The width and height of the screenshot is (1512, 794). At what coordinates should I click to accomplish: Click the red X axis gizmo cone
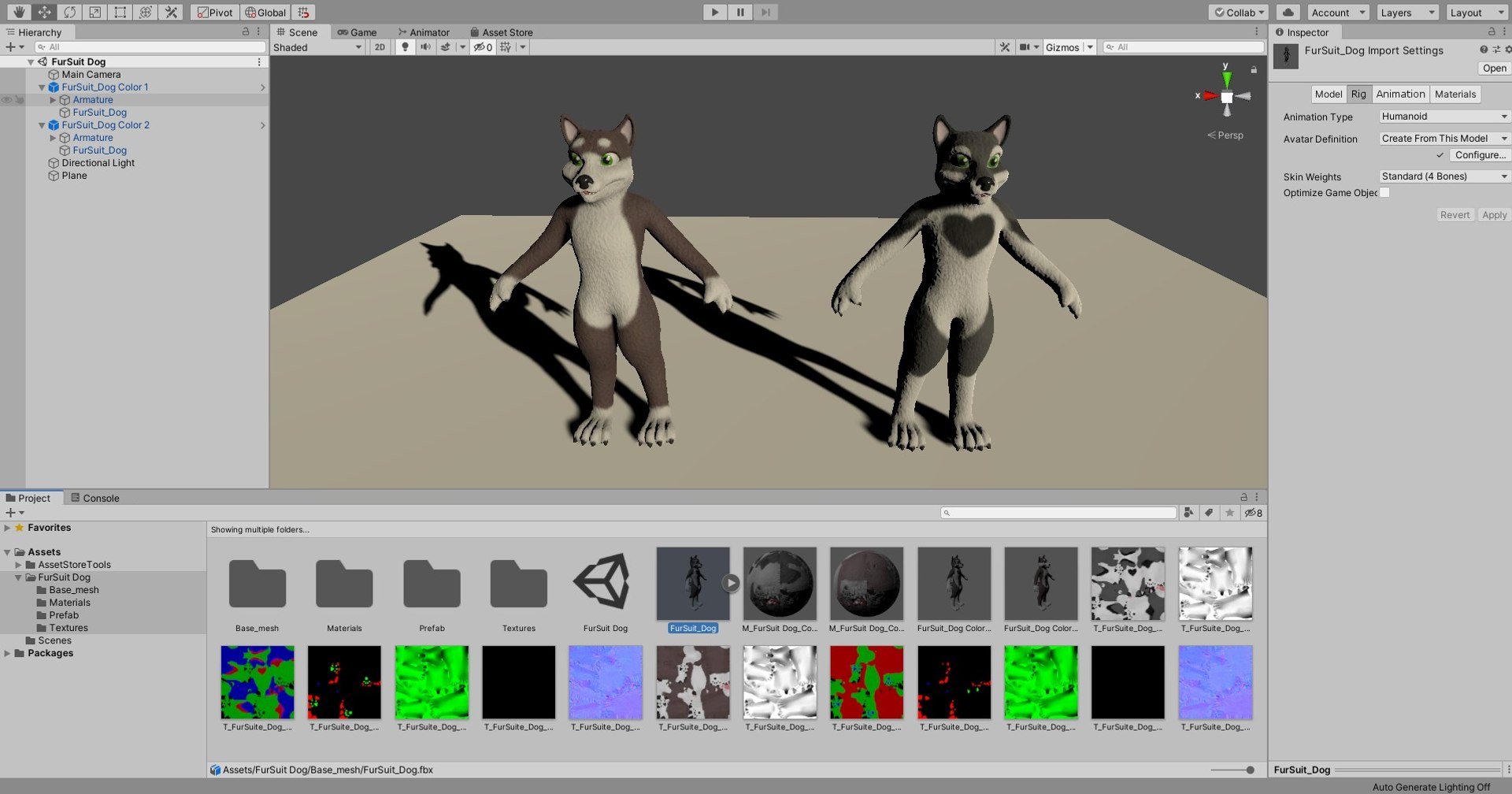1211,96
